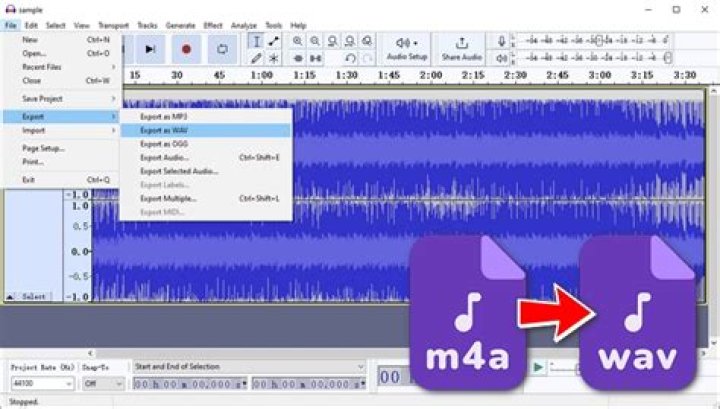Image resolution: width=720 pixels, height=409 pixels.
Task: Select Export Multiple menu entry
Action: point(168,198)
